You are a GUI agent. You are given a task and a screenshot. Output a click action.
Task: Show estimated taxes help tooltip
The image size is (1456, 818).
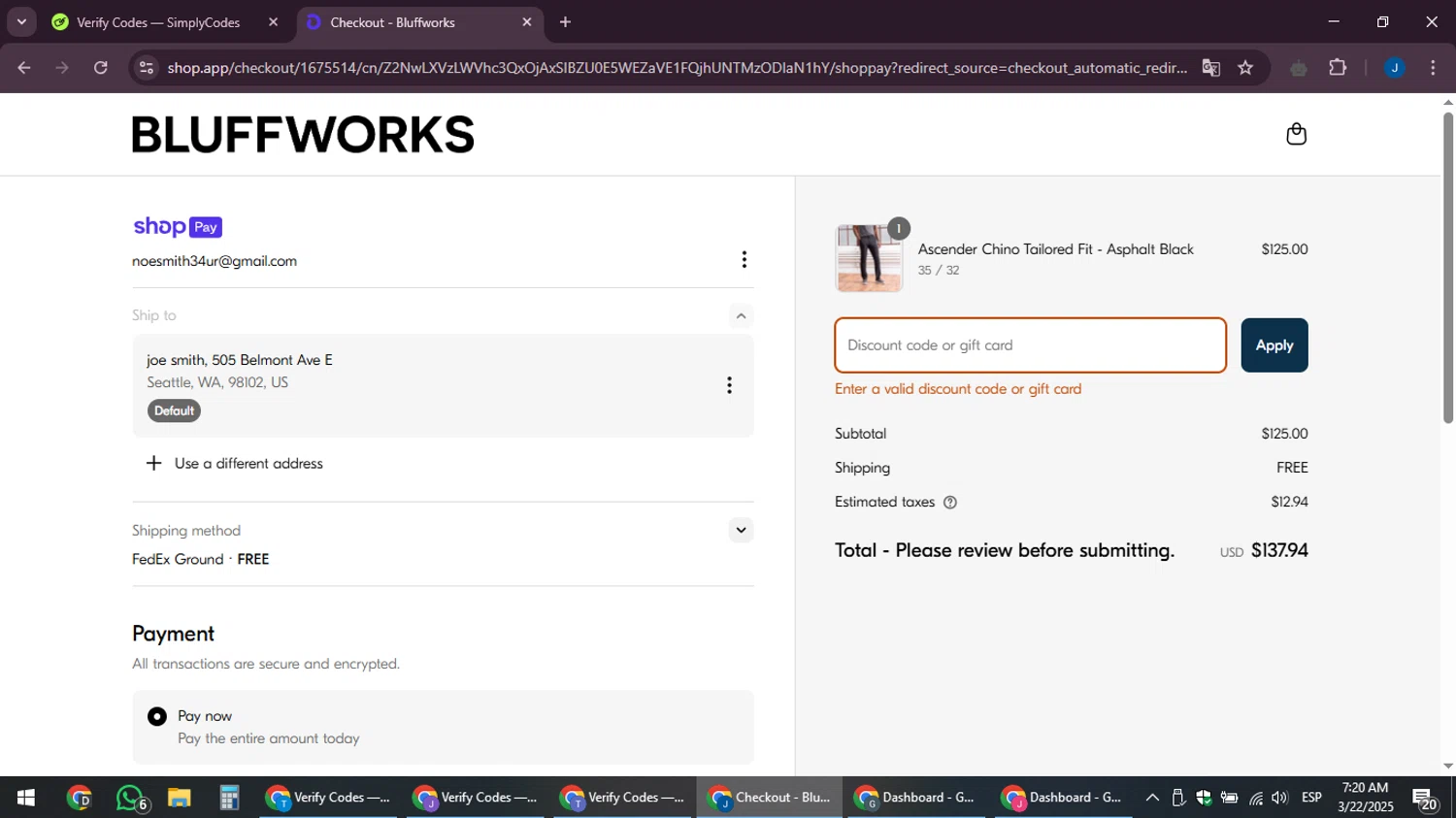click(950, 503)
